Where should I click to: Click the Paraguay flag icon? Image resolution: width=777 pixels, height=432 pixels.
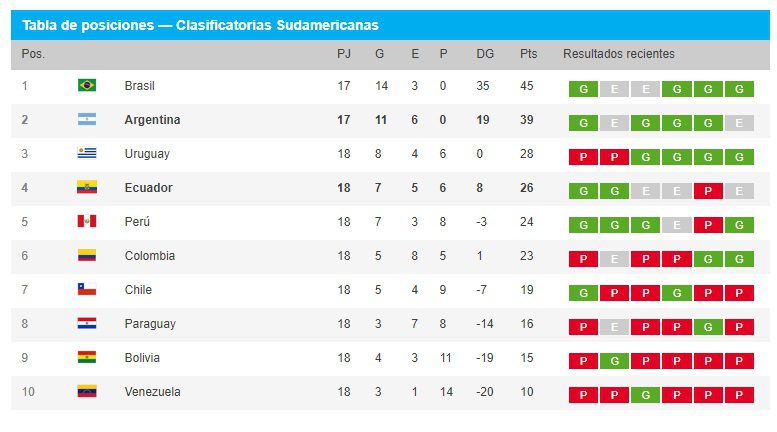tap(87, 324)
